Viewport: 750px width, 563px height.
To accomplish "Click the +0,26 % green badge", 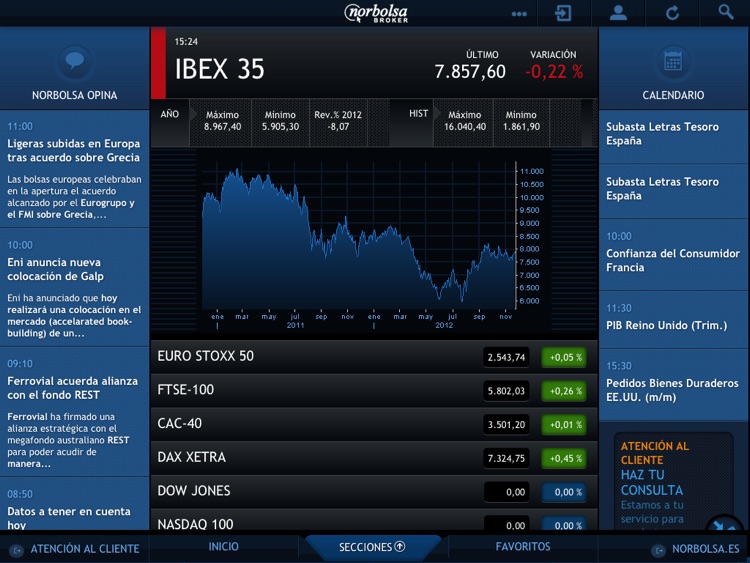I will pyautogui.click(x=564, y=391).
